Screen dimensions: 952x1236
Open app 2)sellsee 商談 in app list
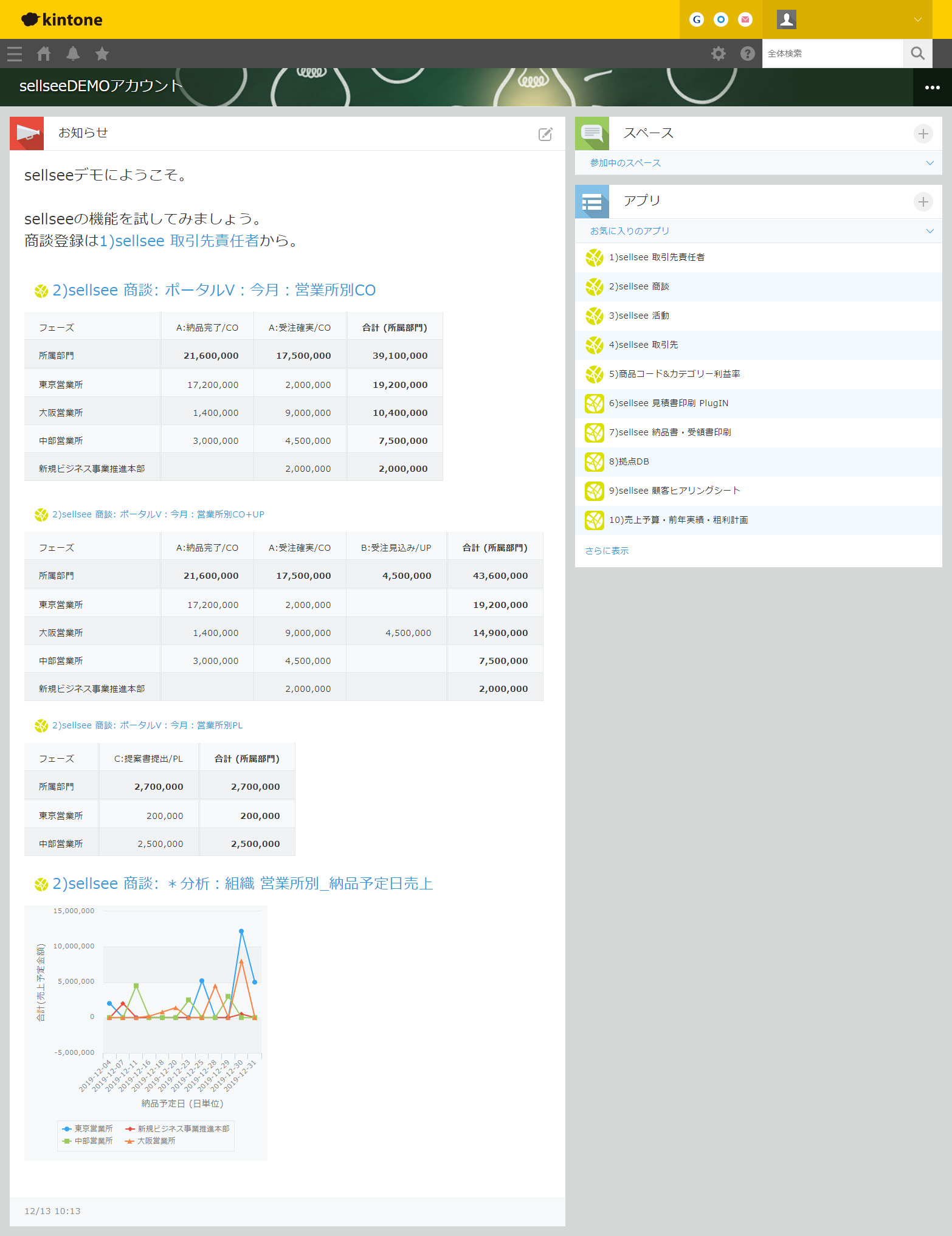pyautogui.click(x=759, y=287)
